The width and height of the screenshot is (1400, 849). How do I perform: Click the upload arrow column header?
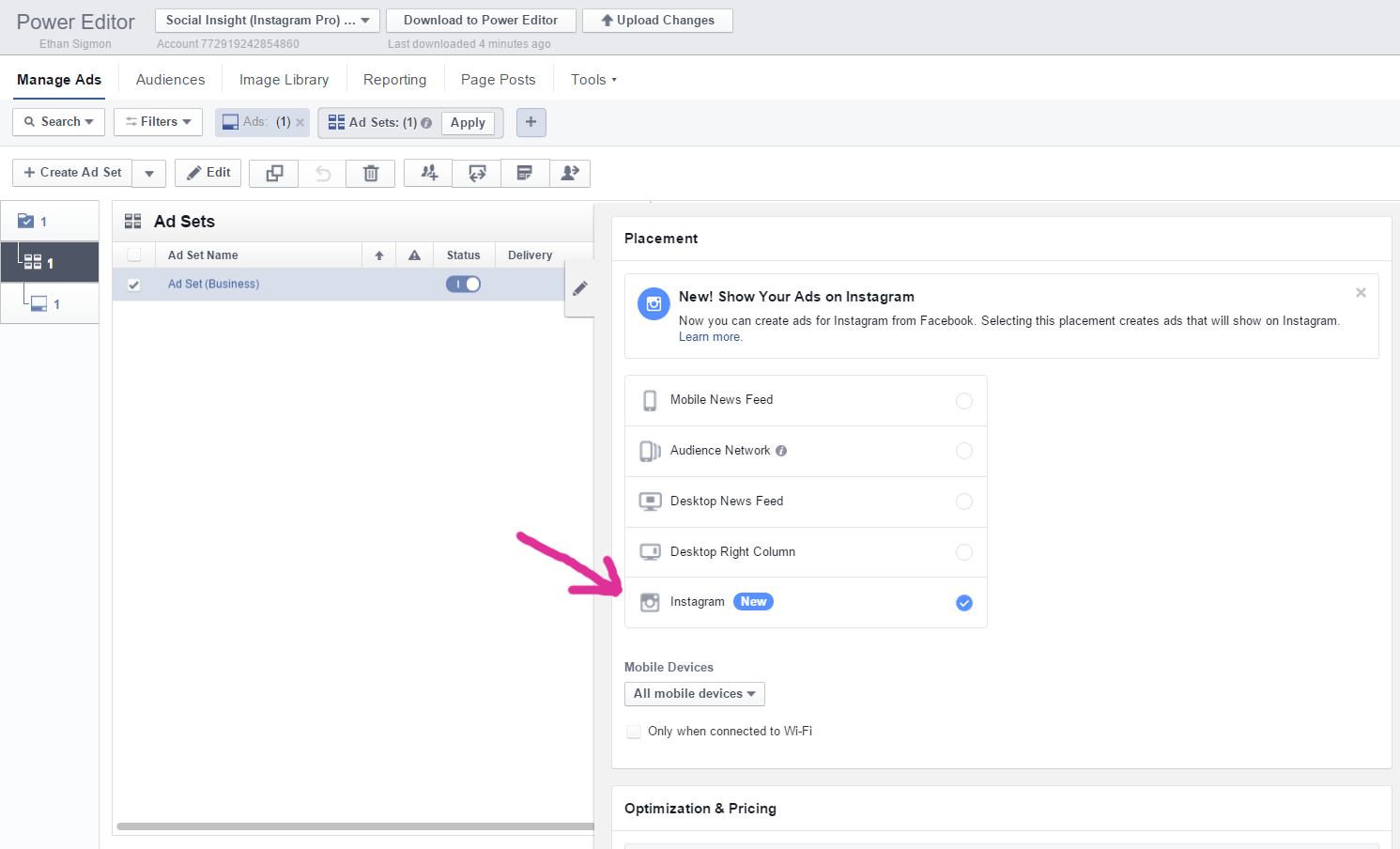coord(379,255)
